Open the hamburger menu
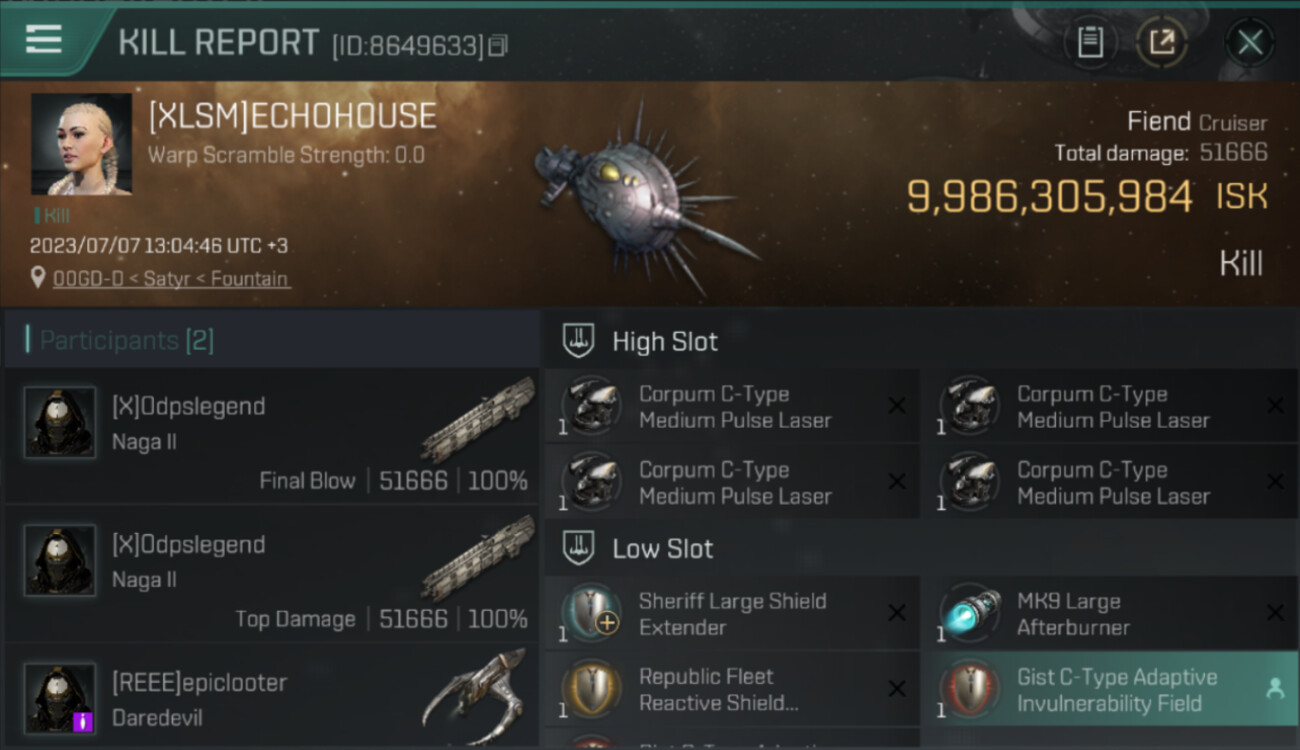The width and height of the screenshot is (1300, 750). tap(44, 40)
